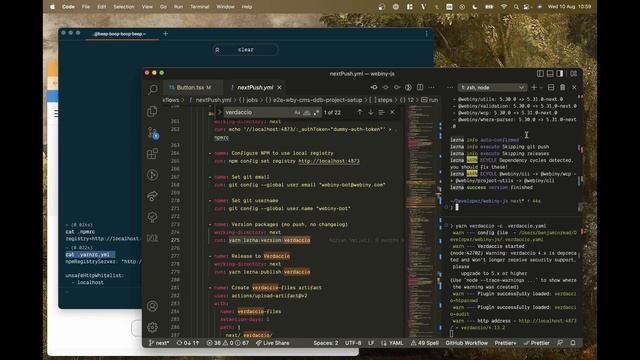
Task: Toggle regex option in find widget
Action: click(316, 113)
